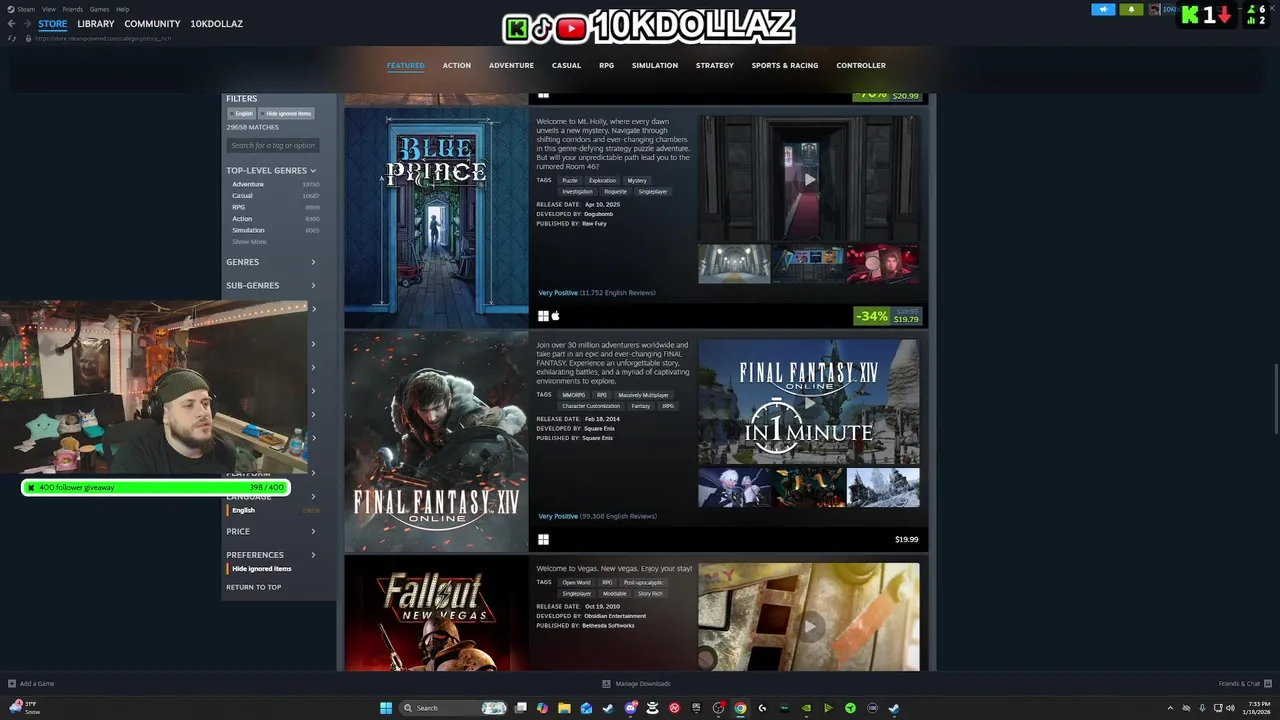Screen dimensions: 1280x720
Task: Open the Windows Start button
Action: point(386,708)
